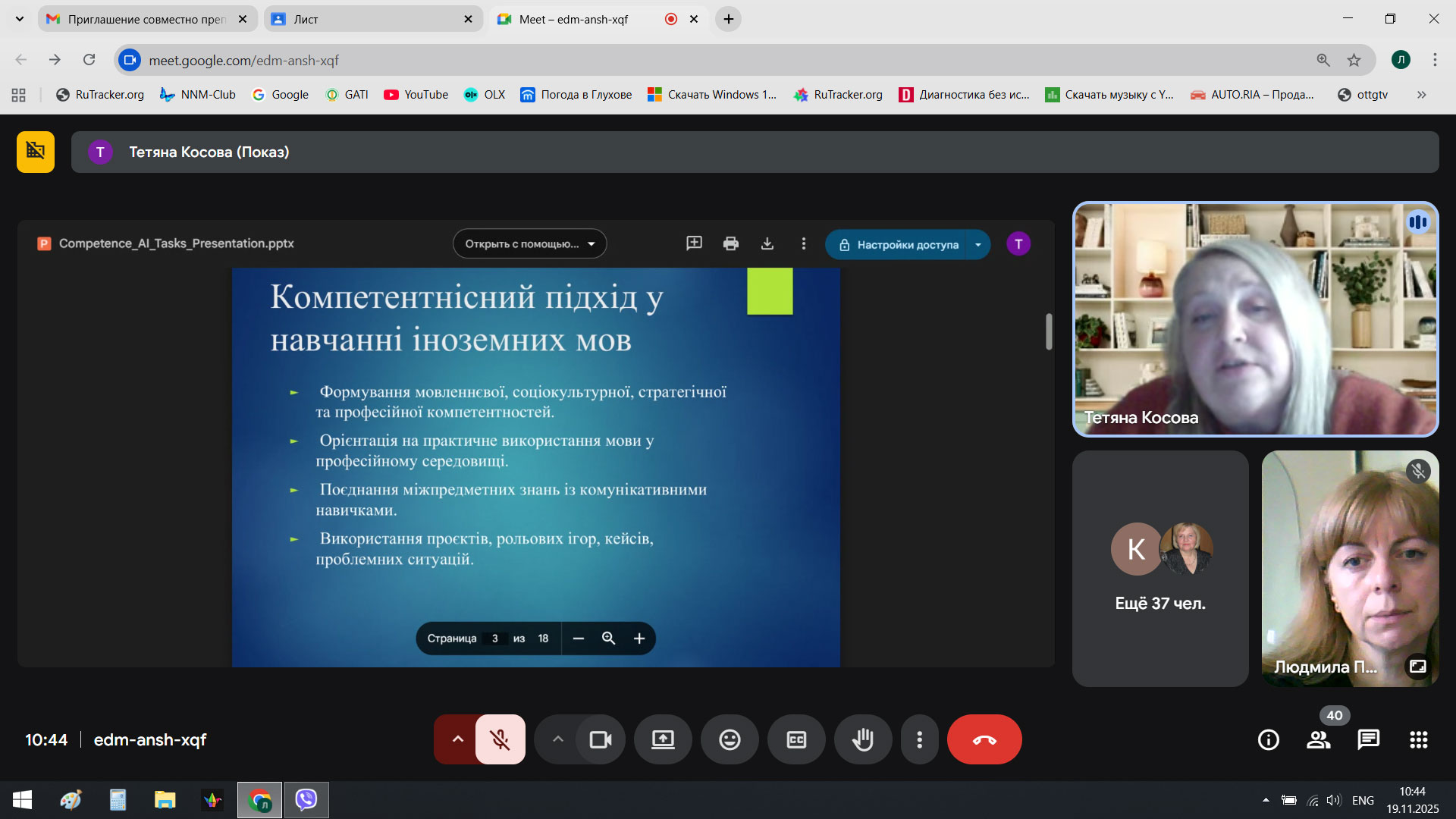The height and width of the screenshot is (819, 1456).
Task: Download the presentation file
Action: [x=767, y=243]
